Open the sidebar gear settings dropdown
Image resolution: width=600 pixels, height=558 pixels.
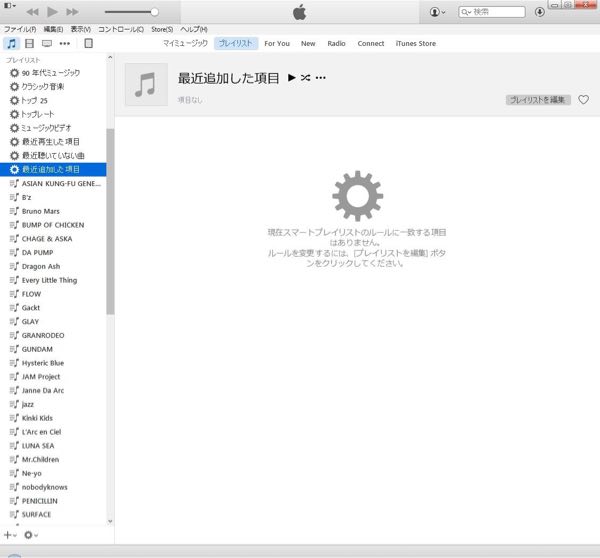(31, 535)
